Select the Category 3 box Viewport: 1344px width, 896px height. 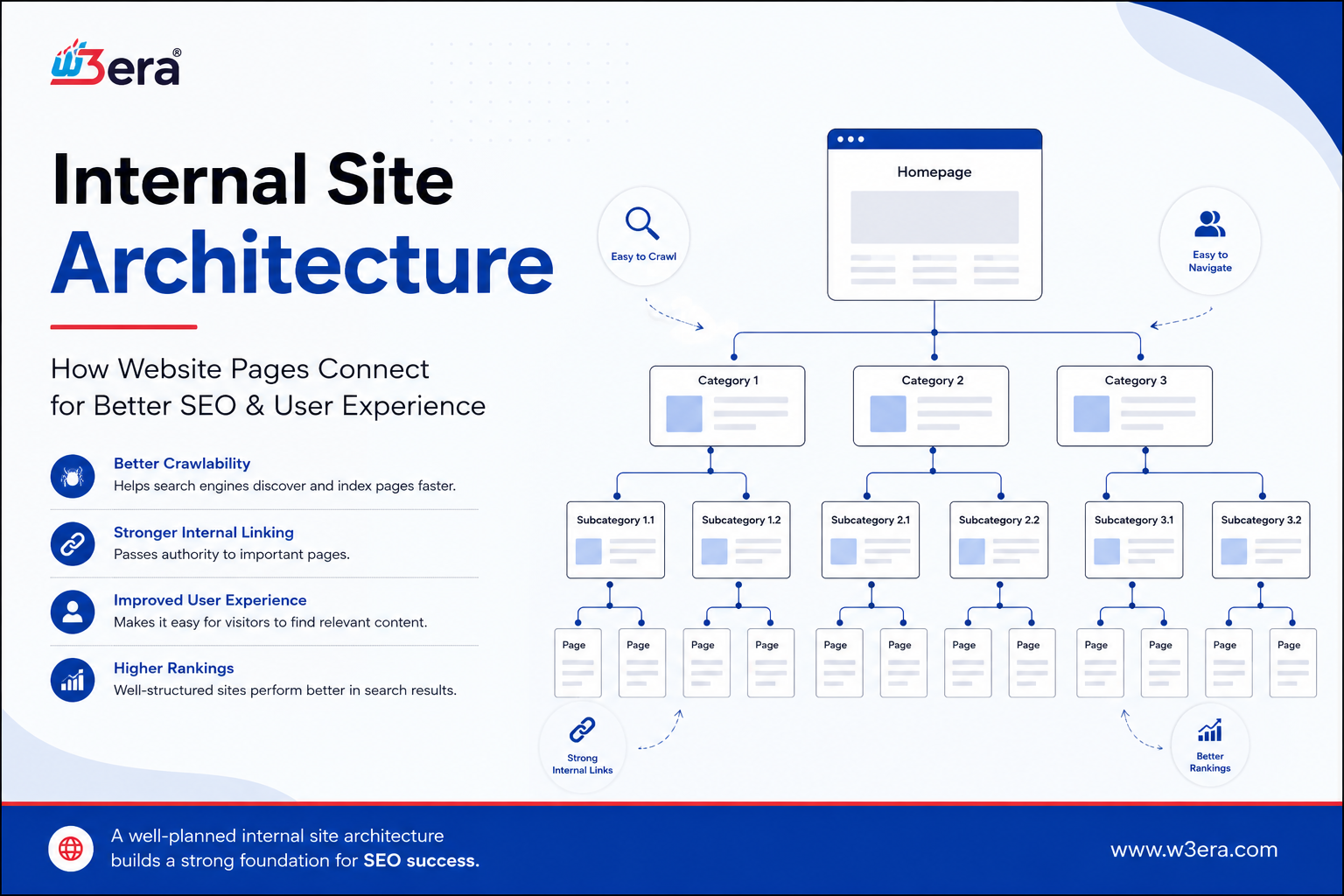point(1135,406)
